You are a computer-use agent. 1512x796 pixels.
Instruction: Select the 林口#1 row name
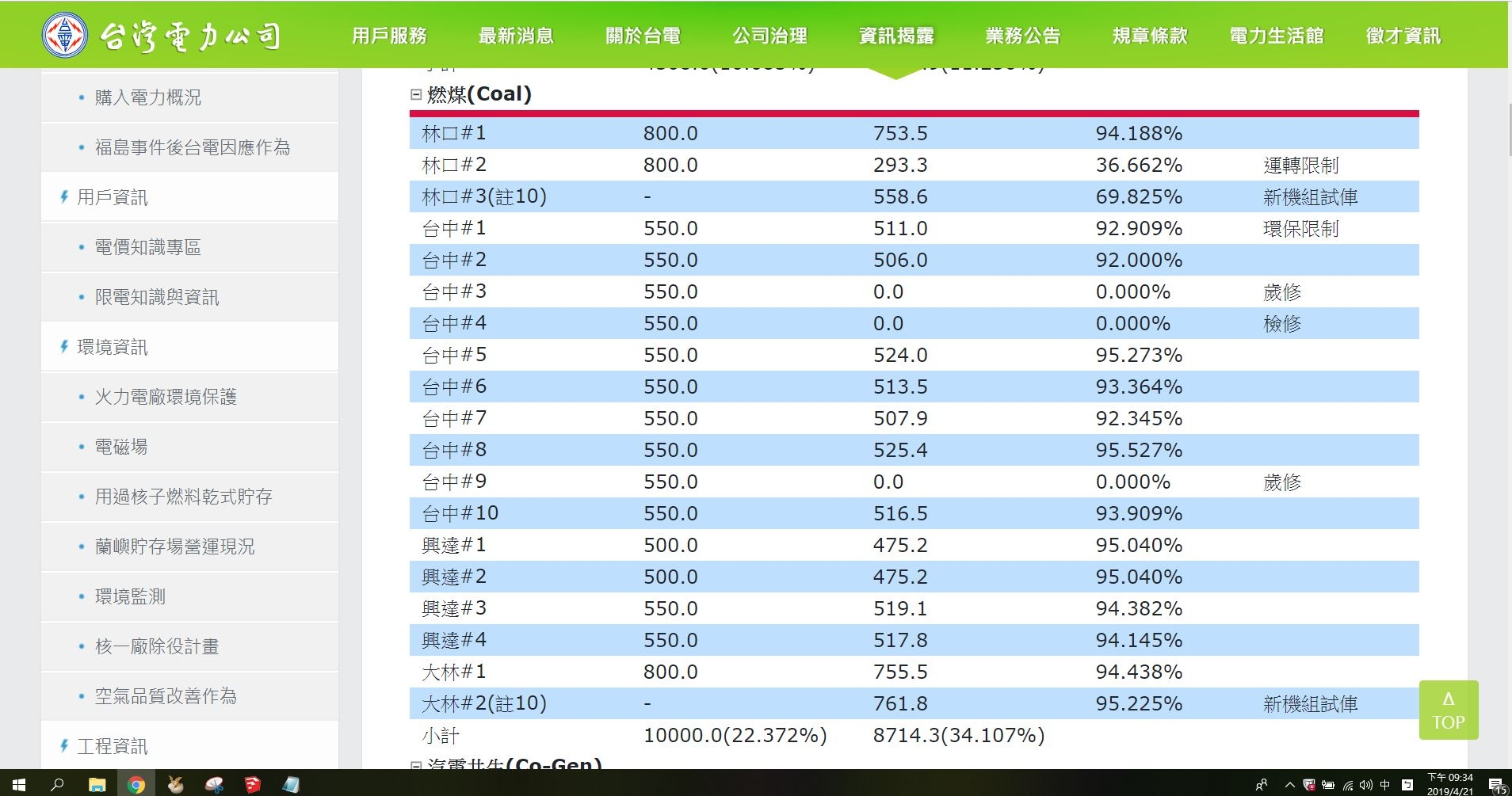click(x=454, y=133)
